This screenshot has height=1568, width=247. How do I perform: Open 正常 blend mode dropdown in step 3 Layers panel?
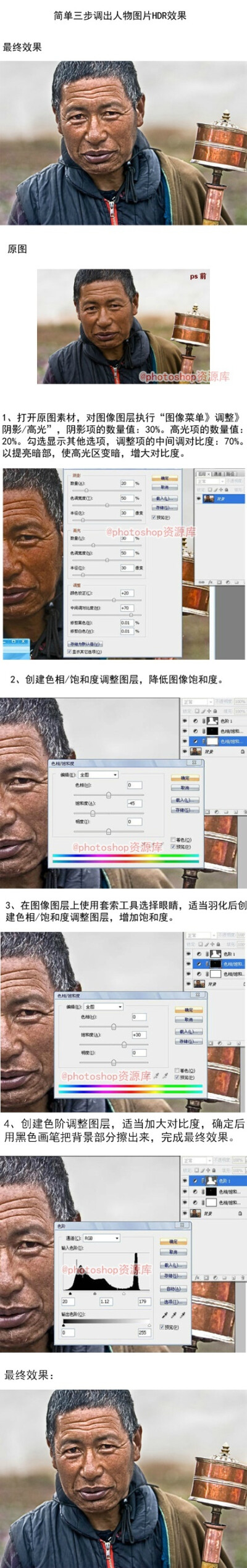pyautogui.click(x=201, y=935)
